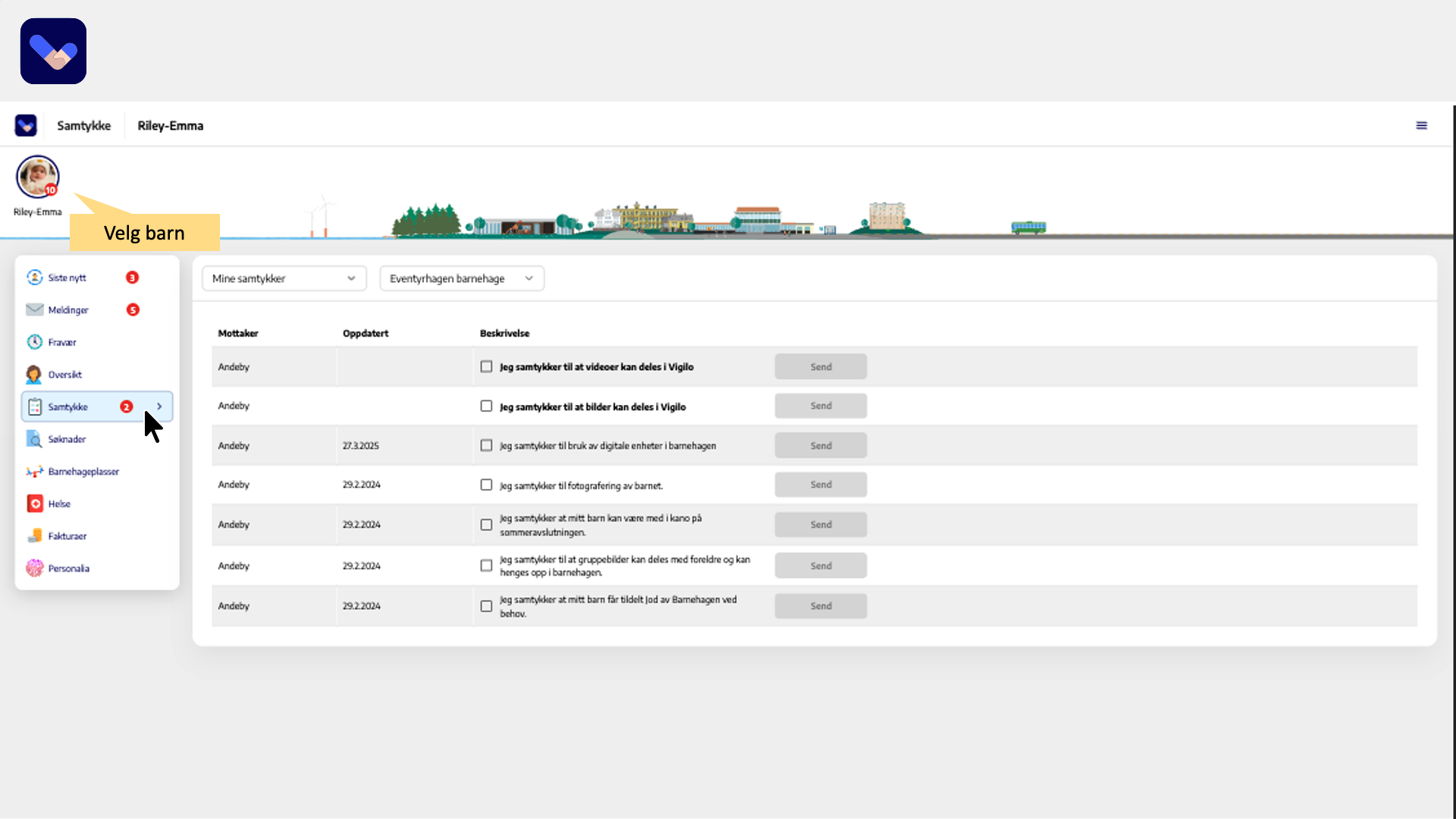Check consent for bilder shared in Vigilo
Viewport: 1456px width, 819px height.
point(486,406)
